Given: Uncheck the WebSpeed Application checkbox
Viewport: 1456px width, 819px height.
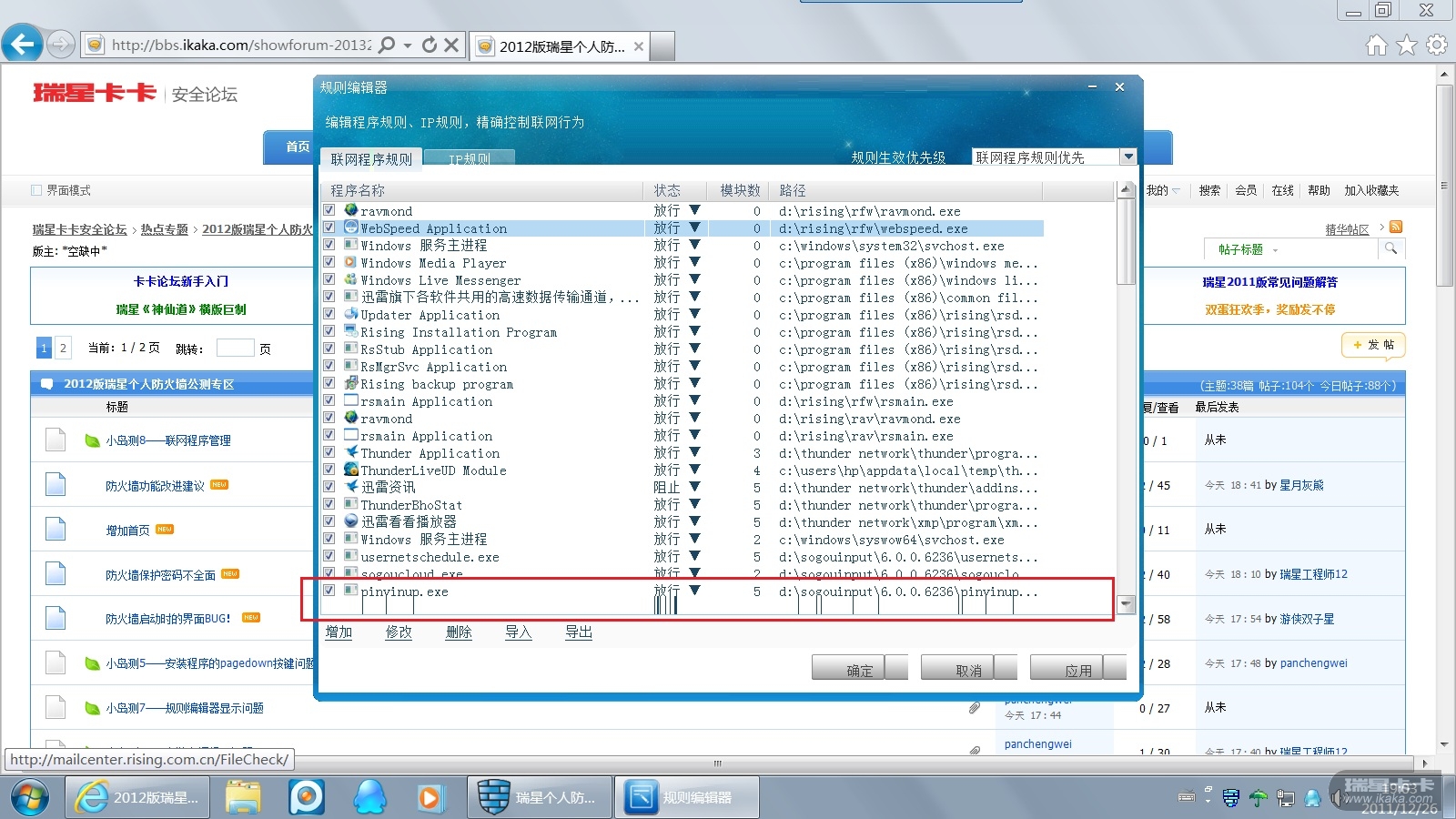Looking at the screenshot, I should tap(329, 227).
